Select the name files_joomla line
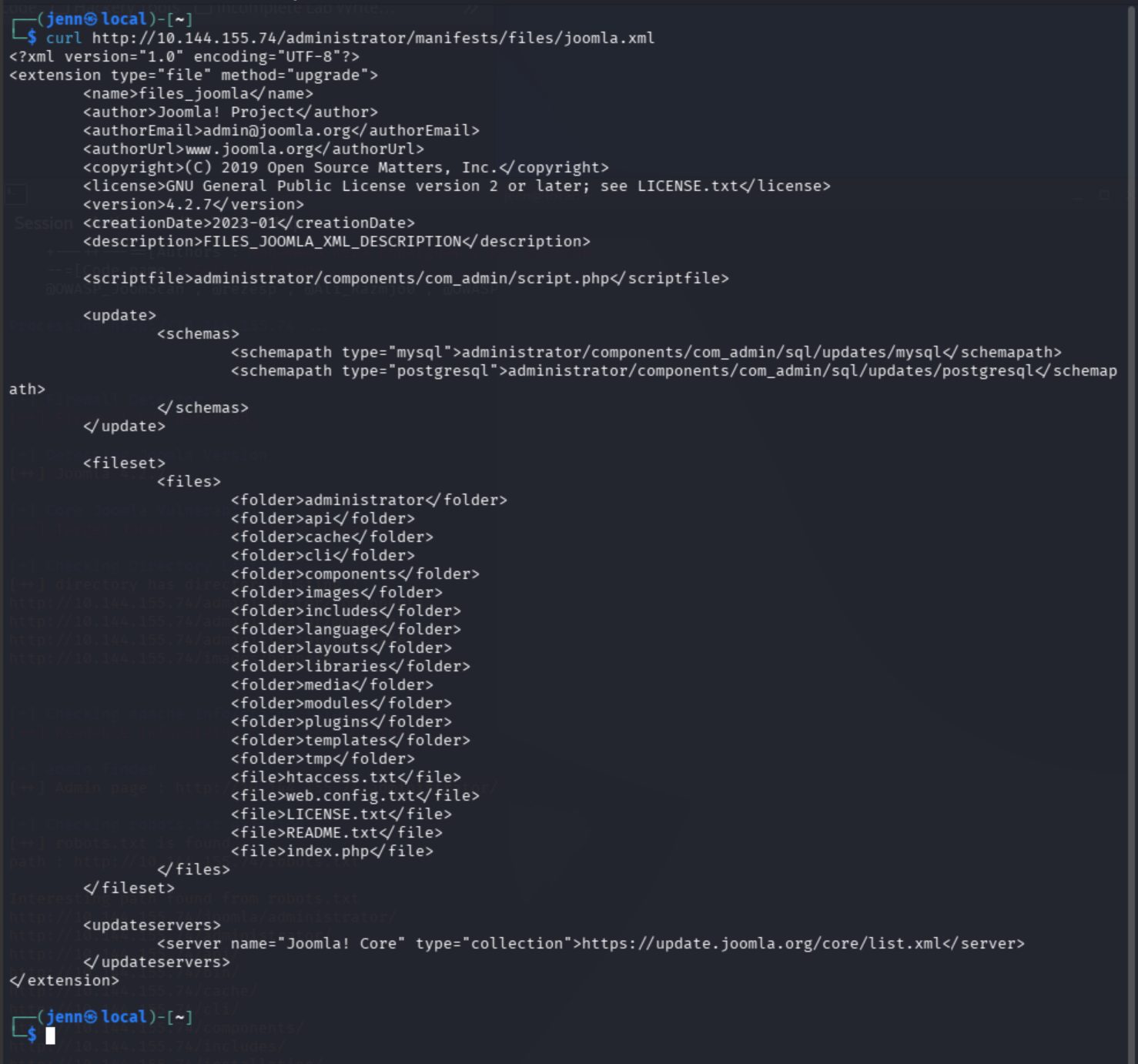The height and width of the screenshot is (1064, 1138). [x=198, y=93]
